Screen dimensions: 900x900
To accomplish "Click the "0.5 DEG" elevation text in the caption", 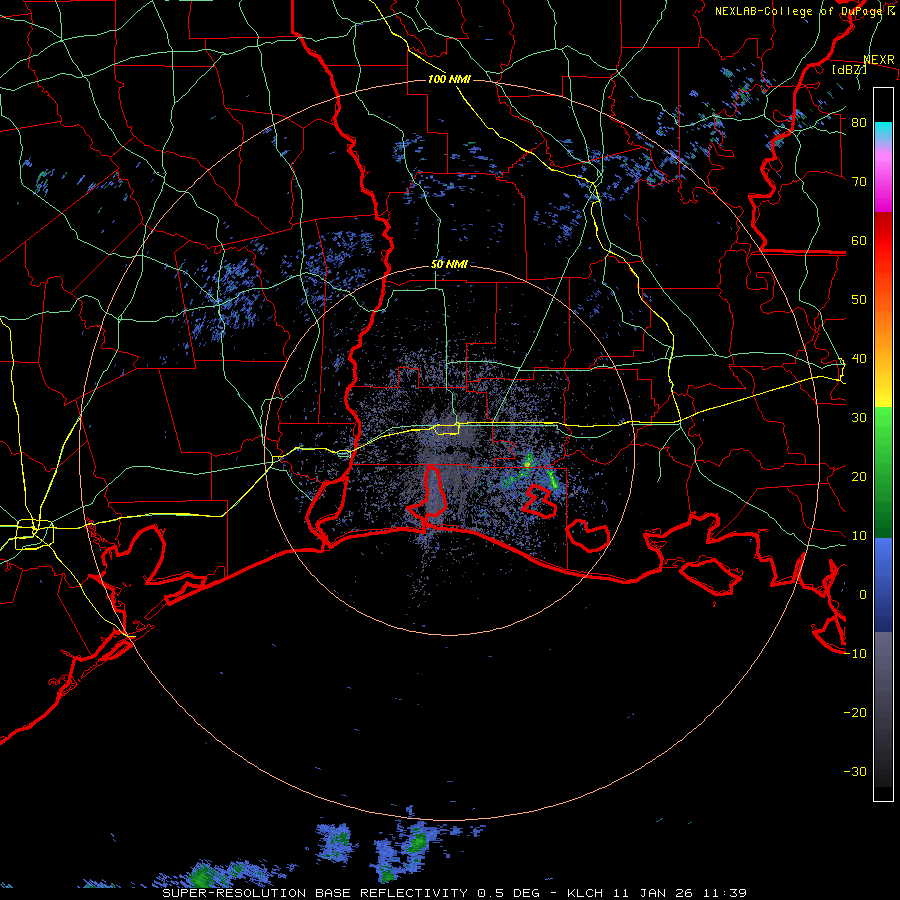I will click(509, 893).
